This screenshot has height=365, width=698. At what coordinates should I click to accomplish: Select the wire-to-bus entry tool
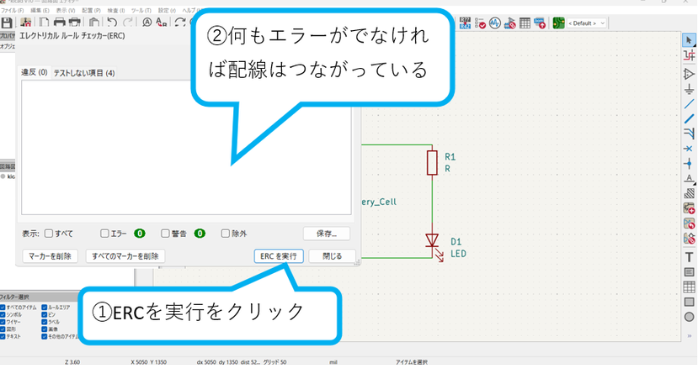click(689, 134)
